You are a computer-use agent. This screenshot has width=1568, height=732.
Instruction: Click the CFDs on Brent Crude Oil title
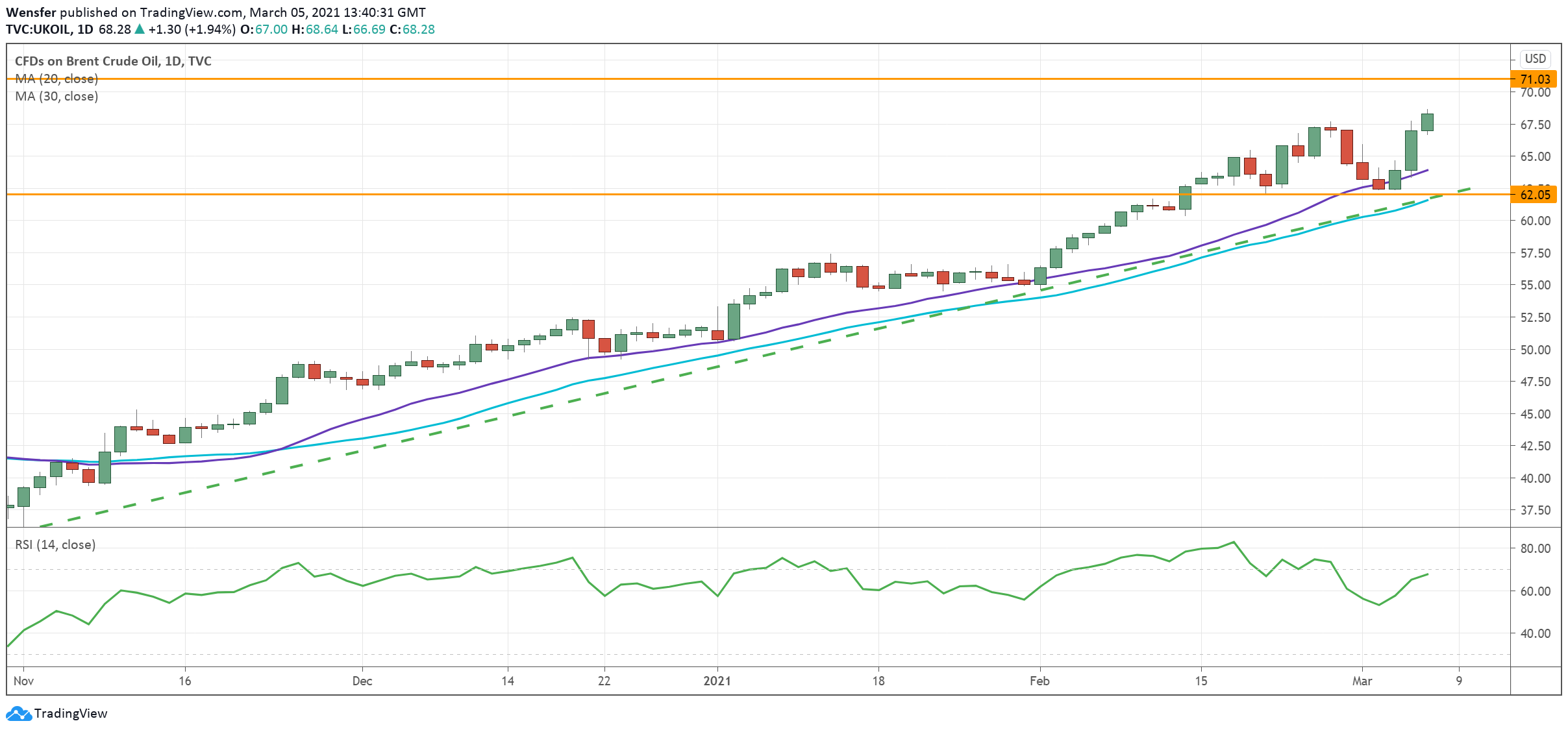click(113, 61)
